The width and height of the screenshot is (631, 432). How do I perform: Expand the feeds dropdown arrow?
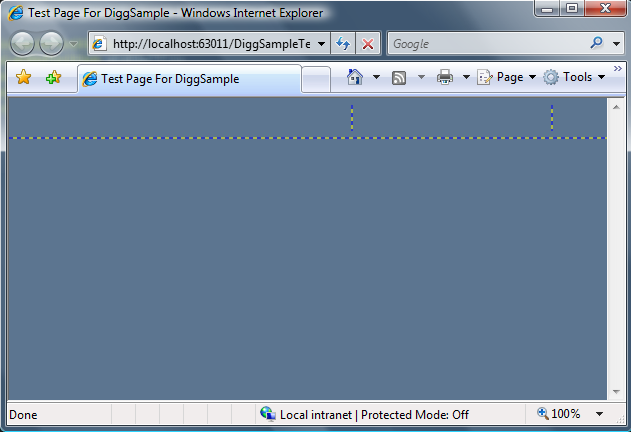pos(421,76)
